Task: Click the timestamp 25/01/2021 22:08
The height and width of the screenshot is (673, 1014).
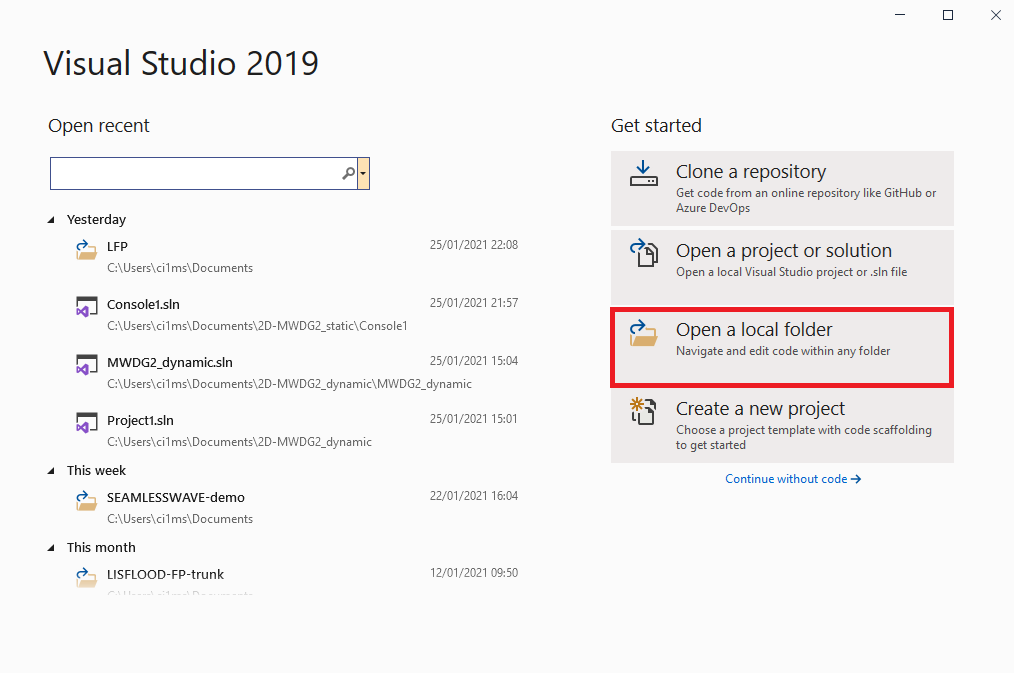Action: coord(474,245)
